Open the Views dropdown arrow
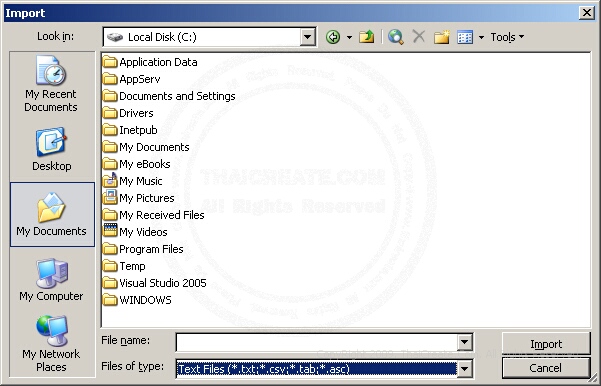Viewport: 601px width, 386px height. click(481, 37)
